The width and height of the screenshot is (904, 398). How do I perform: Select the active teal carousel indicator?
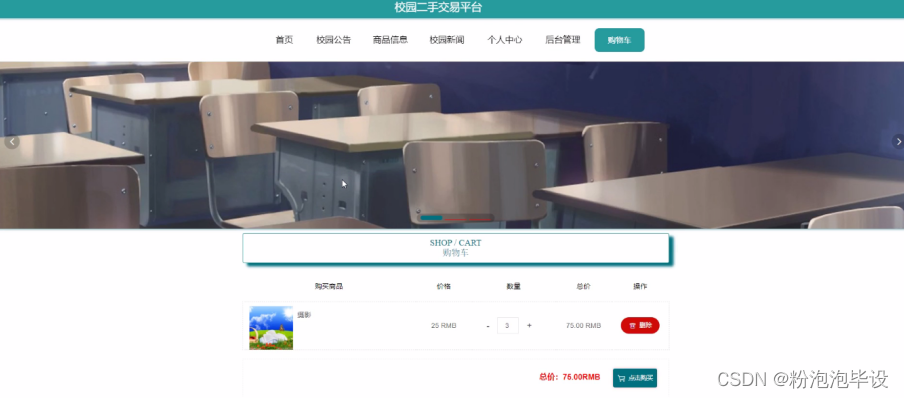coord(431,218)
